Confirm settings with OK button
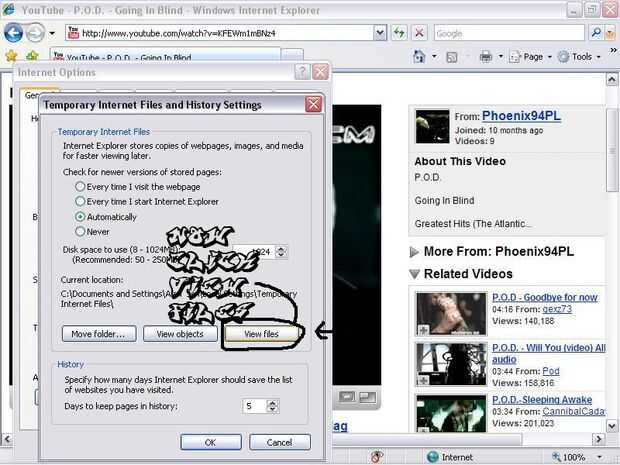 coord(211,442)
